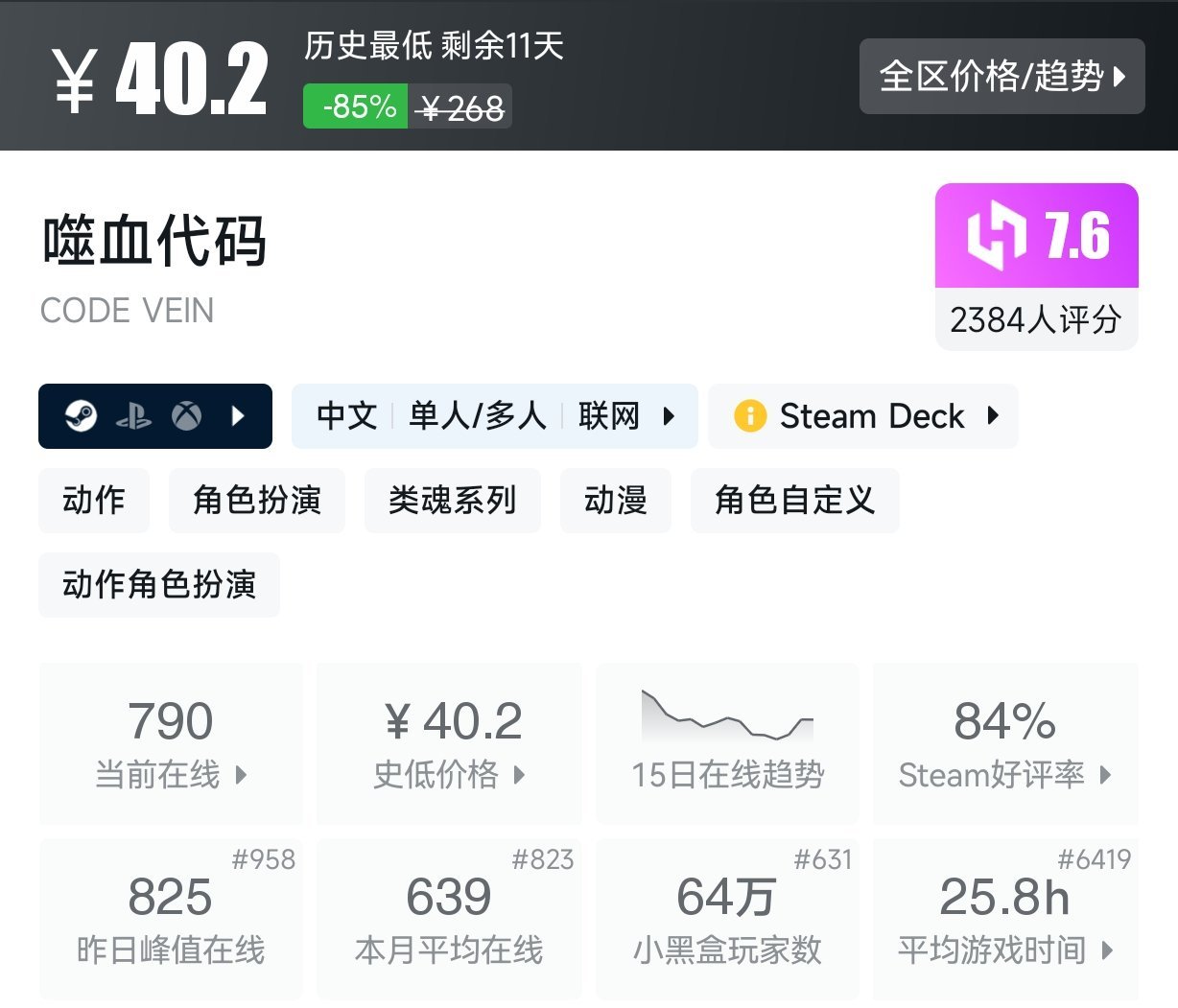The height and width of the screenshot is (1008, 1178).
Task: View 当前在线 player count details
Action: tap(171, 743)
